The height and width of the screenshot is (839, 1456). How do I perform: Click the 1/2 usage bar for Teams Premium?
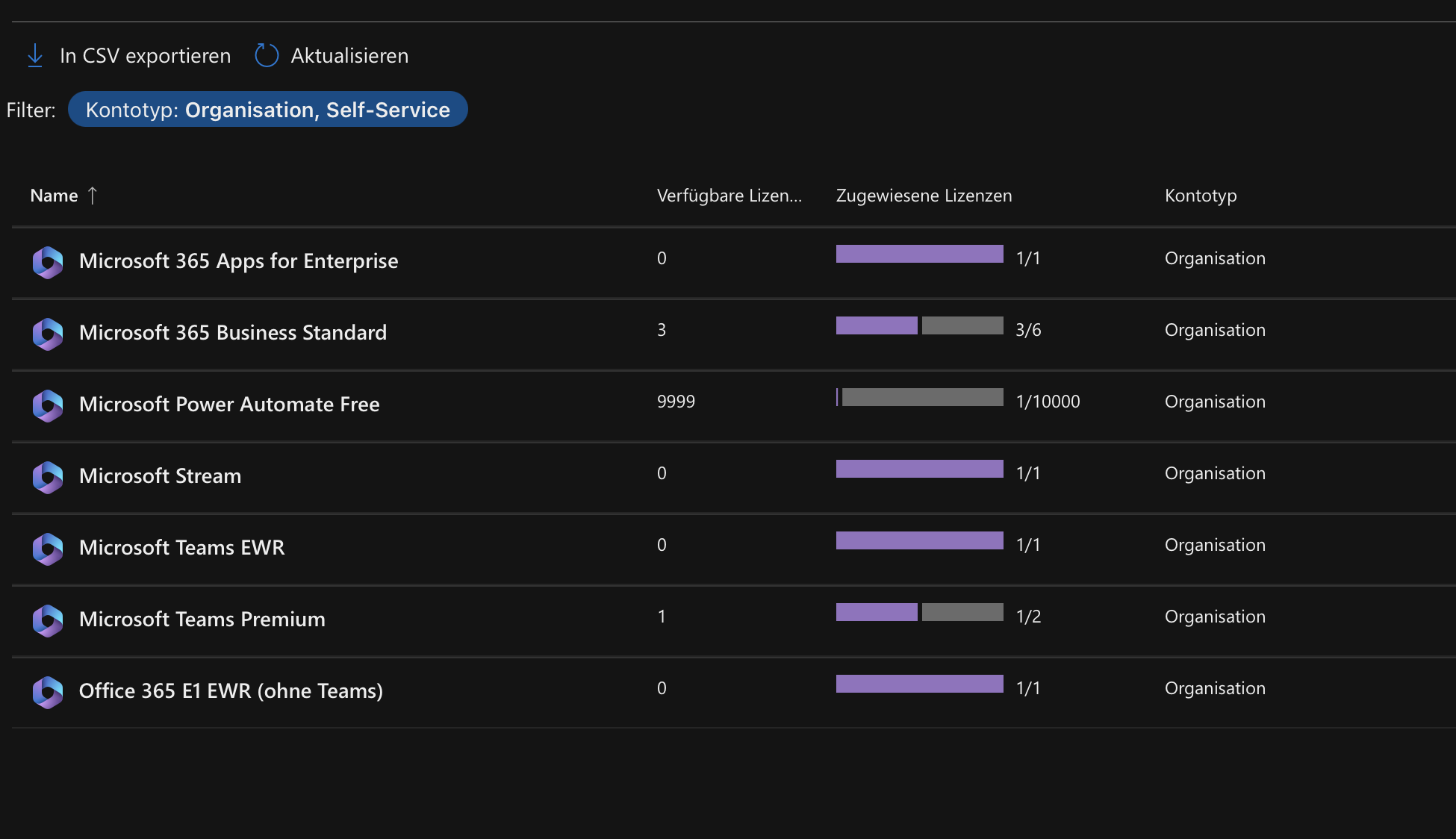click(x=920, y=612)
